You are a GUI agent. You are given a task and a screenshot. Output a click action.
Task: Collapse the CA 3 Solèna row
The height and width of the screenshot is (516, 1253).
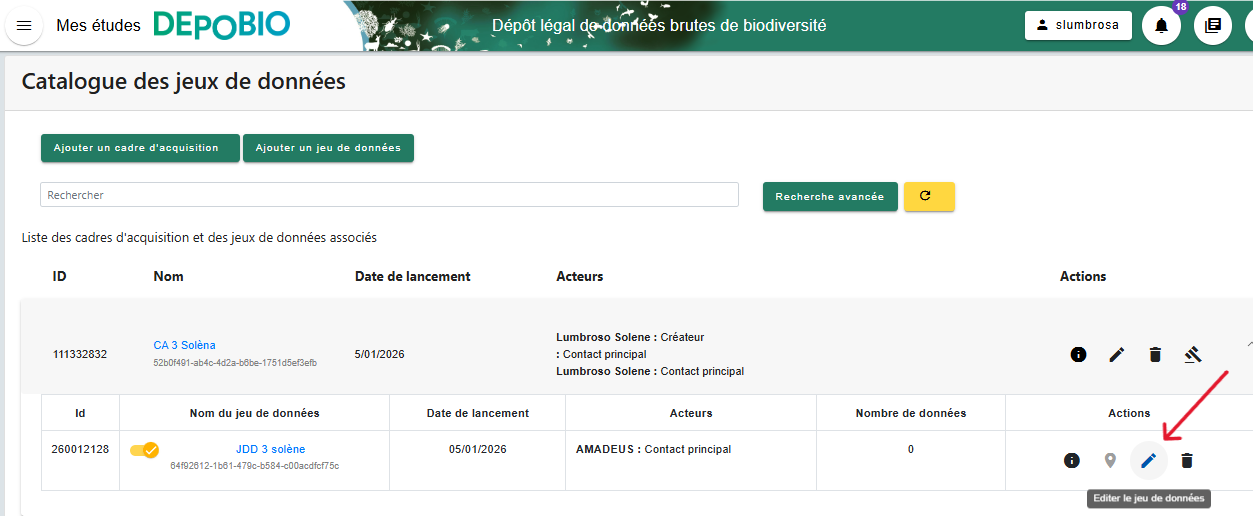(1248, 344)
